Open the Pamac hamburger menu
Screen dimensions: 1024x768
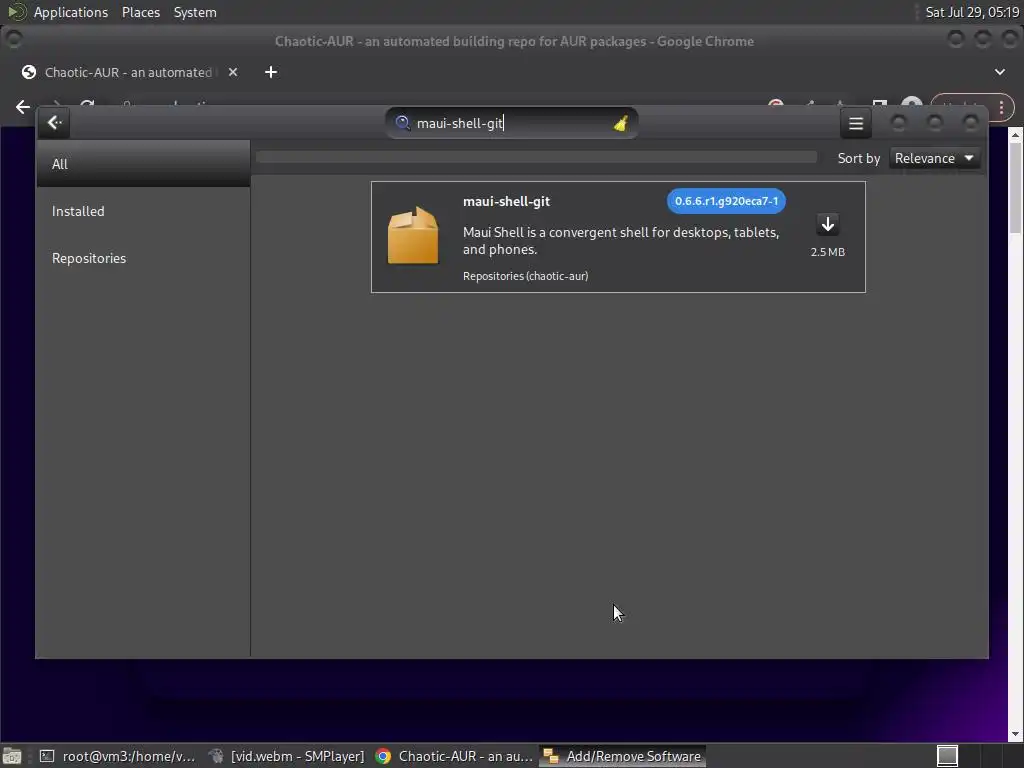coord(856,123)
